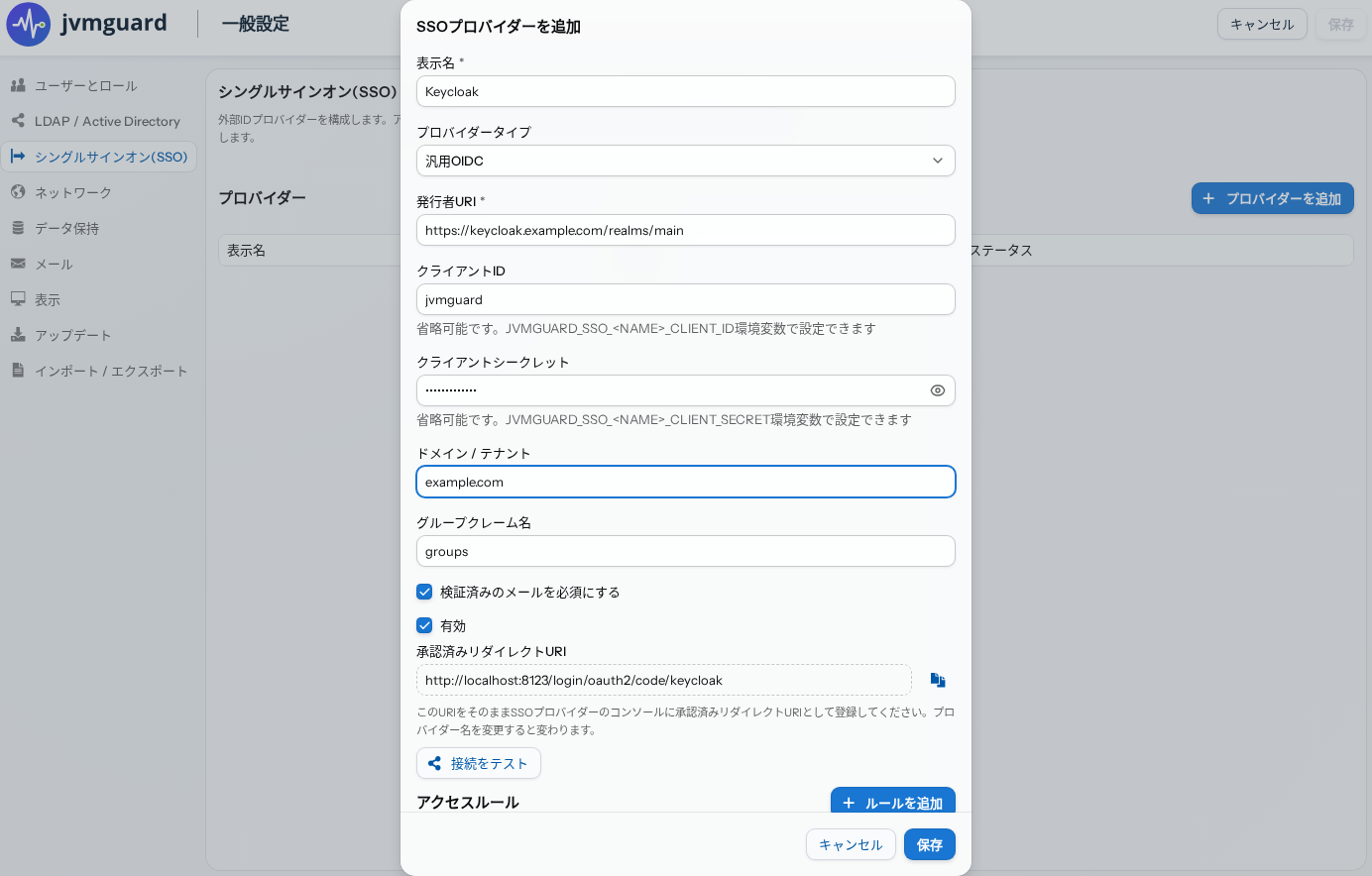Click the share icon beside LDAP
Screen dimensions: 1372x876
point(18,121)
